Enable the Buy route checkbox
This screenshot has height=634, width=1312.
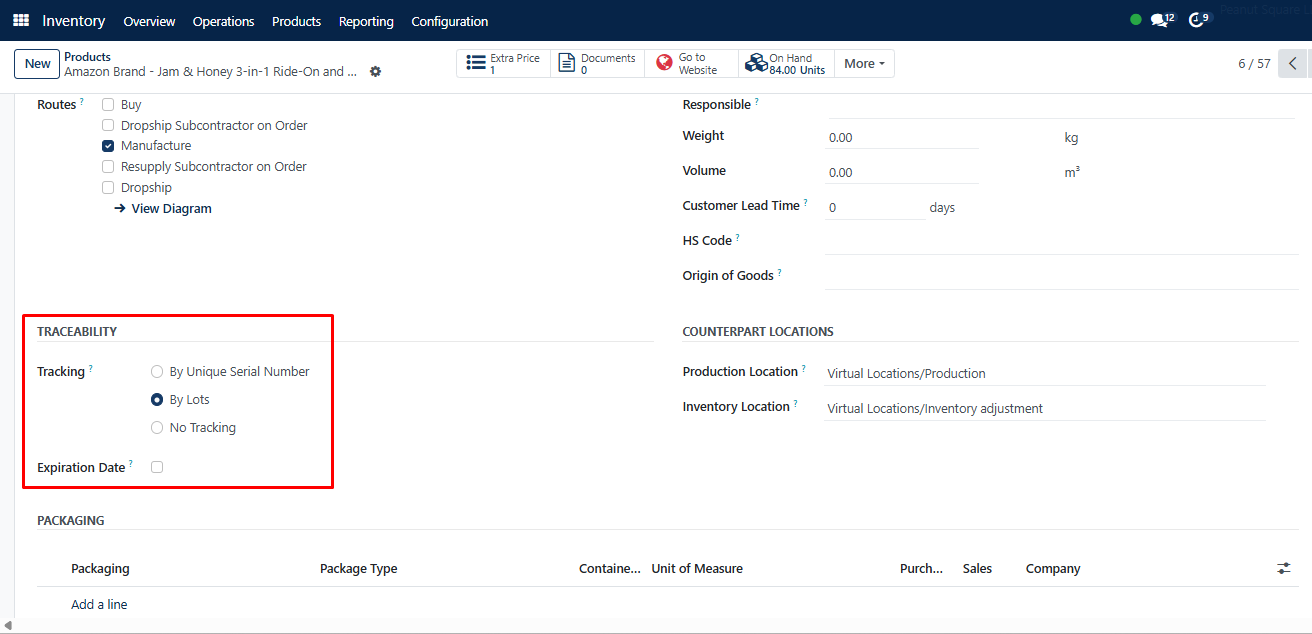(108, 104)
